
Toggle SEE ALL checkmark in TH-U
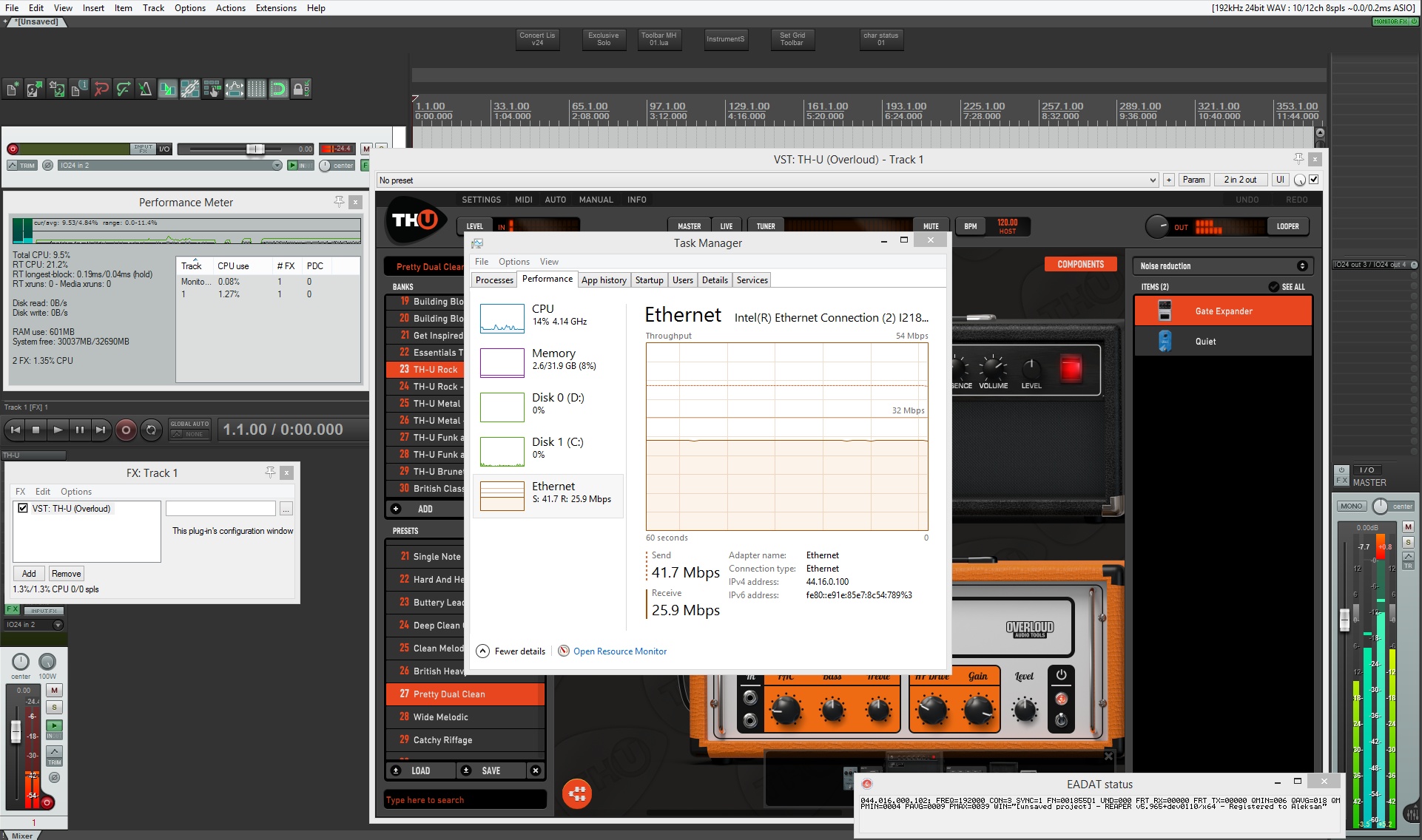(x=1273, y=287)
